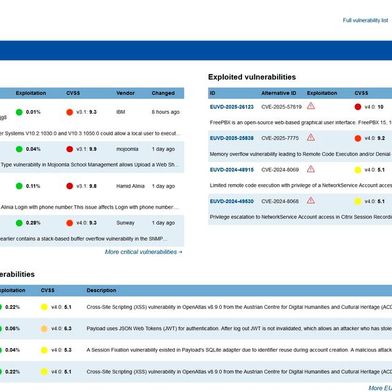
Task: Click the Memory overflow vulnerability description
Action: coord(301,154)
